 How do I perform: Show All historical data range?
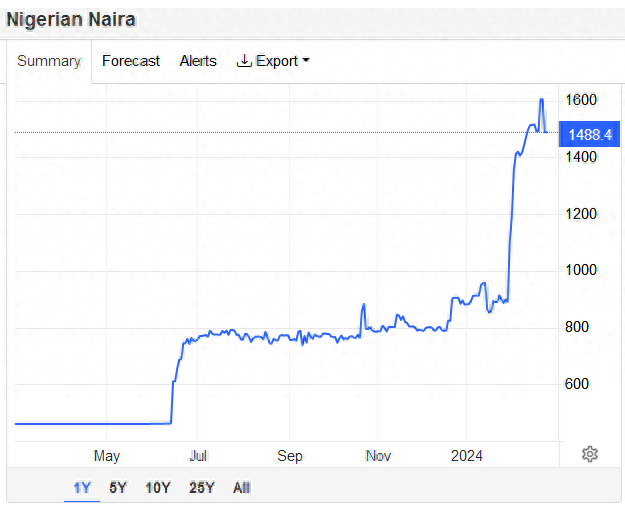click(x=241, y=488)
